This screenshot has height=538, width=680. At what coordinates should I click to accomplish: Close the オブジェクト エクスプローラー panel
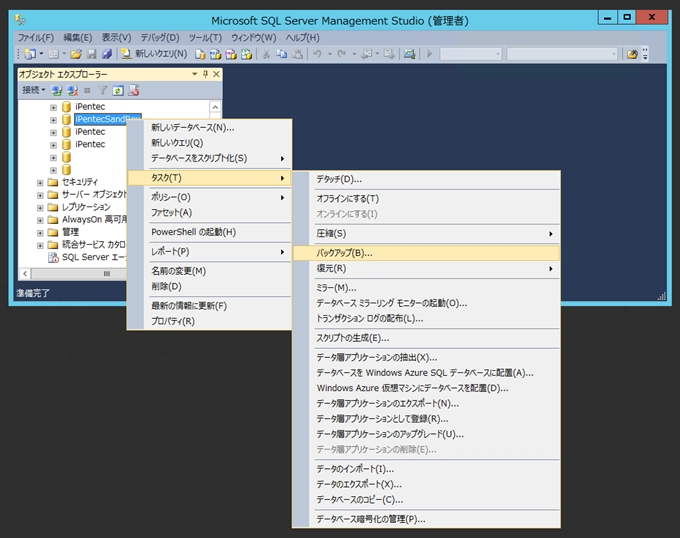216,74
